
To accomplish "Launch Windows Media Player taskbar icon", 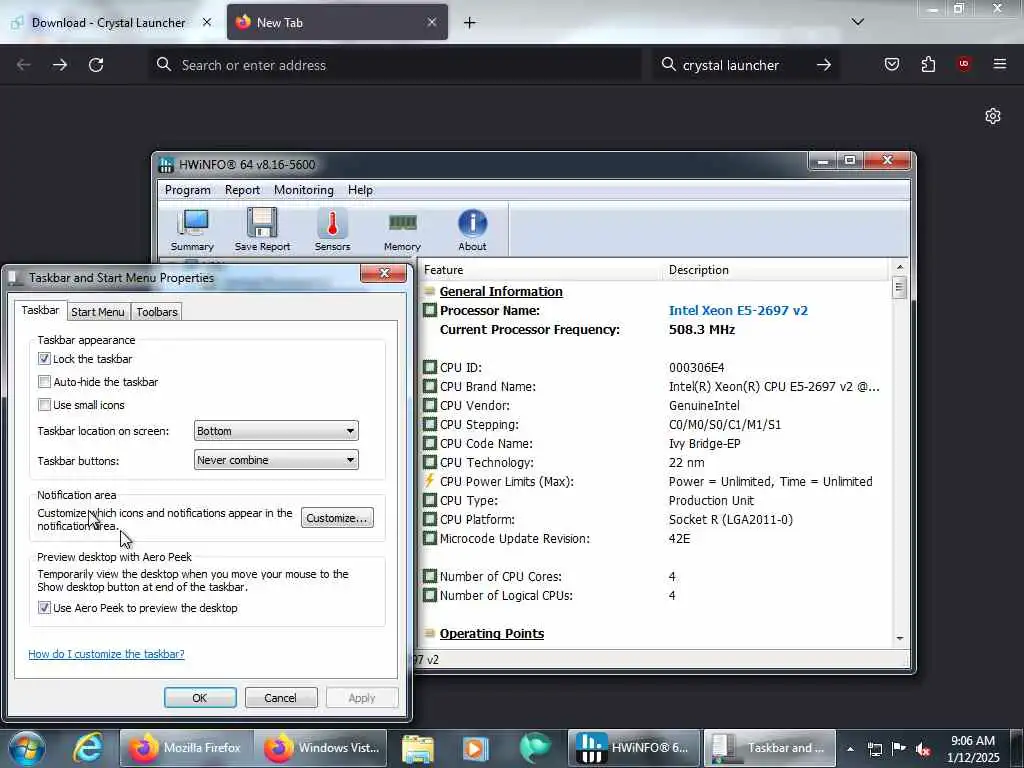I will pos(475,748).
